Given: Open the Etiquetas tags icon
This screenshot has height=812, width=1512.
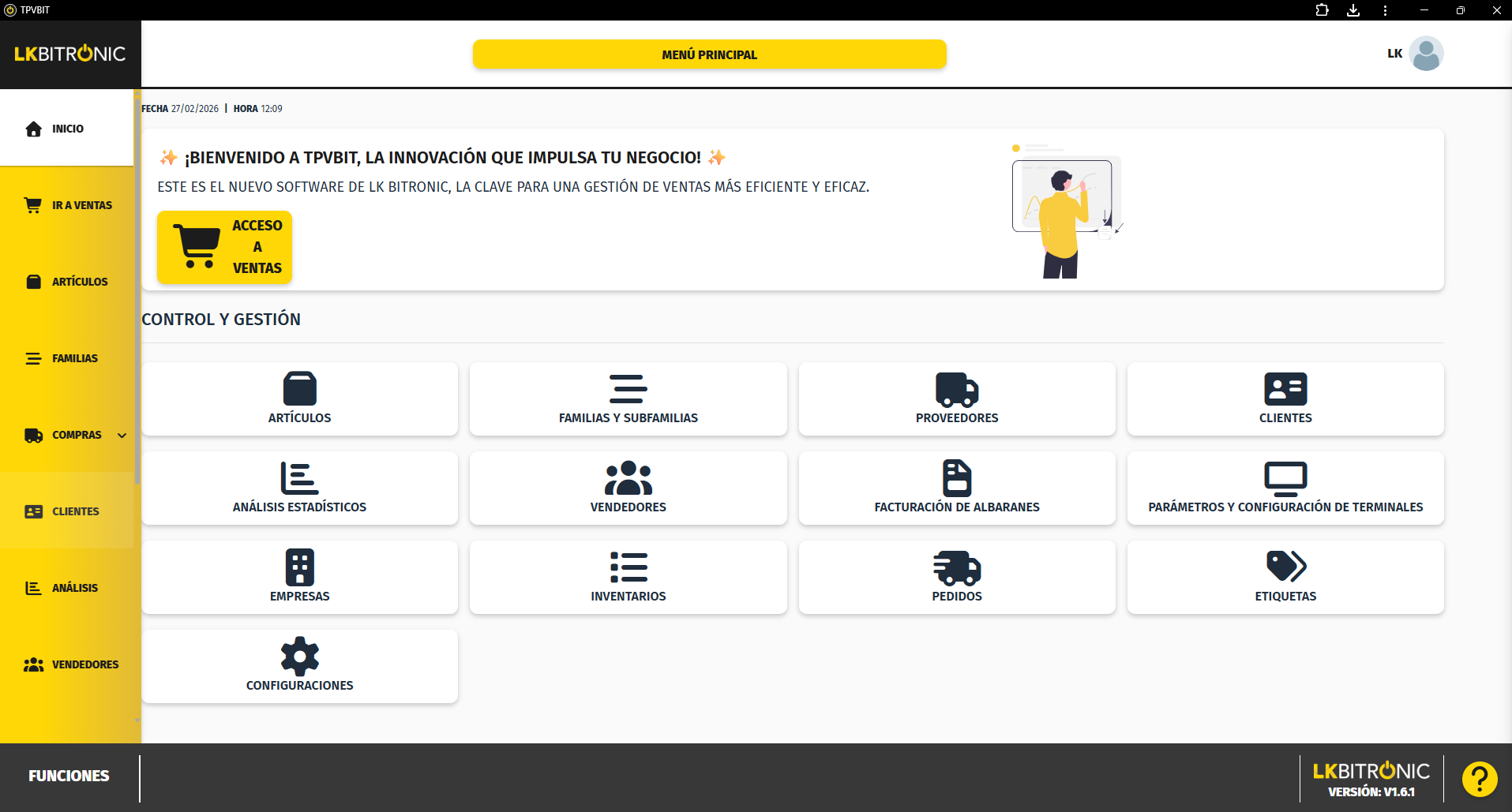Looking at the screenshot, I should click(x=1285, y=567).
